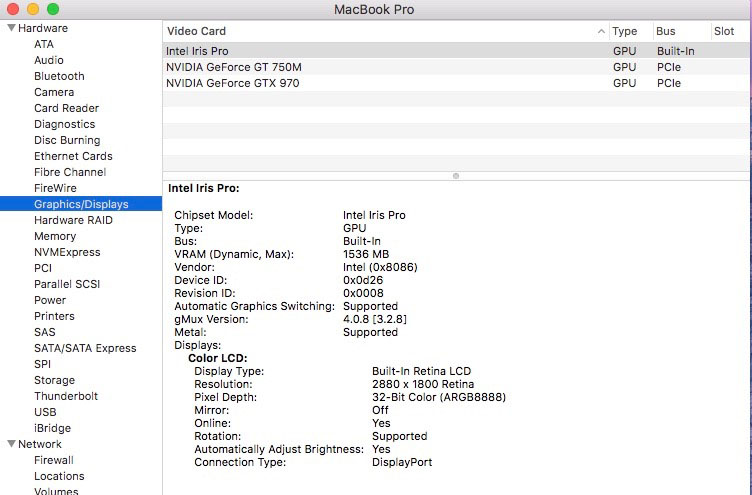The width and height of the screenshot is (752, 495).
Task: Click the MacBook Pro window title
Action: click(x=374, y=9)
